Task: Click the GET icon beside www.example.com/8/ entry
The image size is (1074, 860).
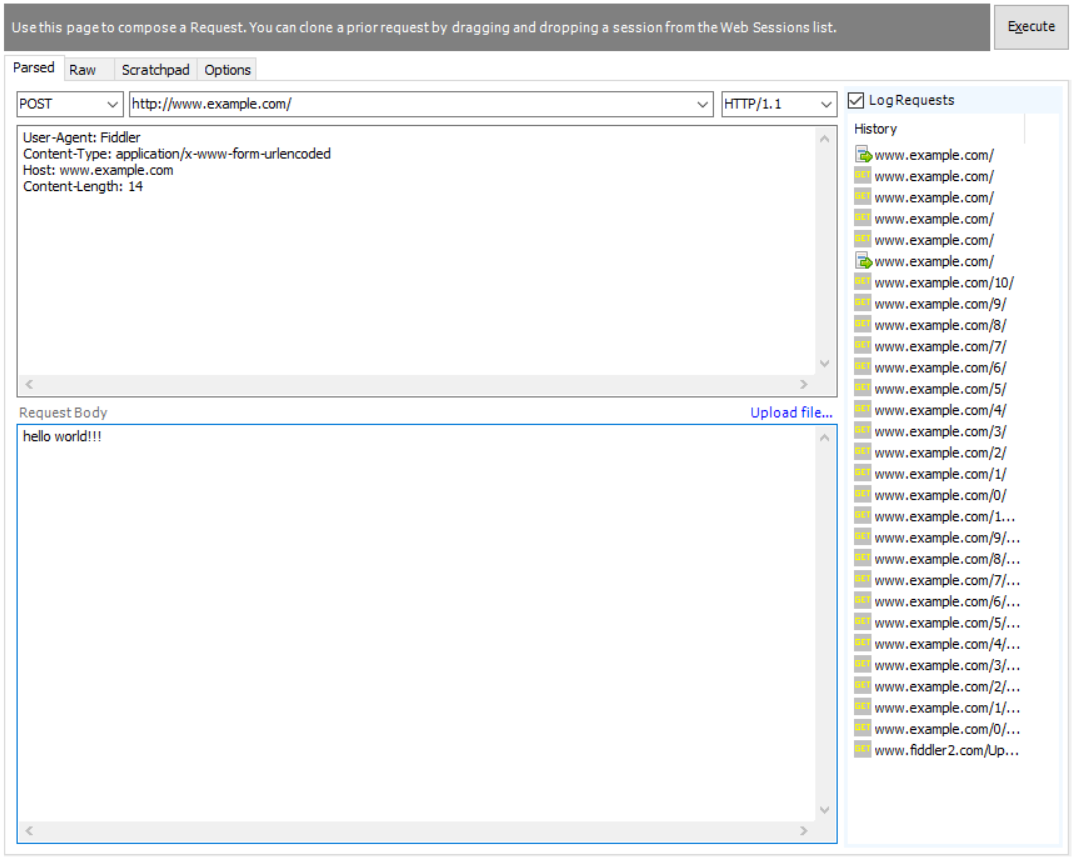Action: pyautogui.click(x=862, y=325)
